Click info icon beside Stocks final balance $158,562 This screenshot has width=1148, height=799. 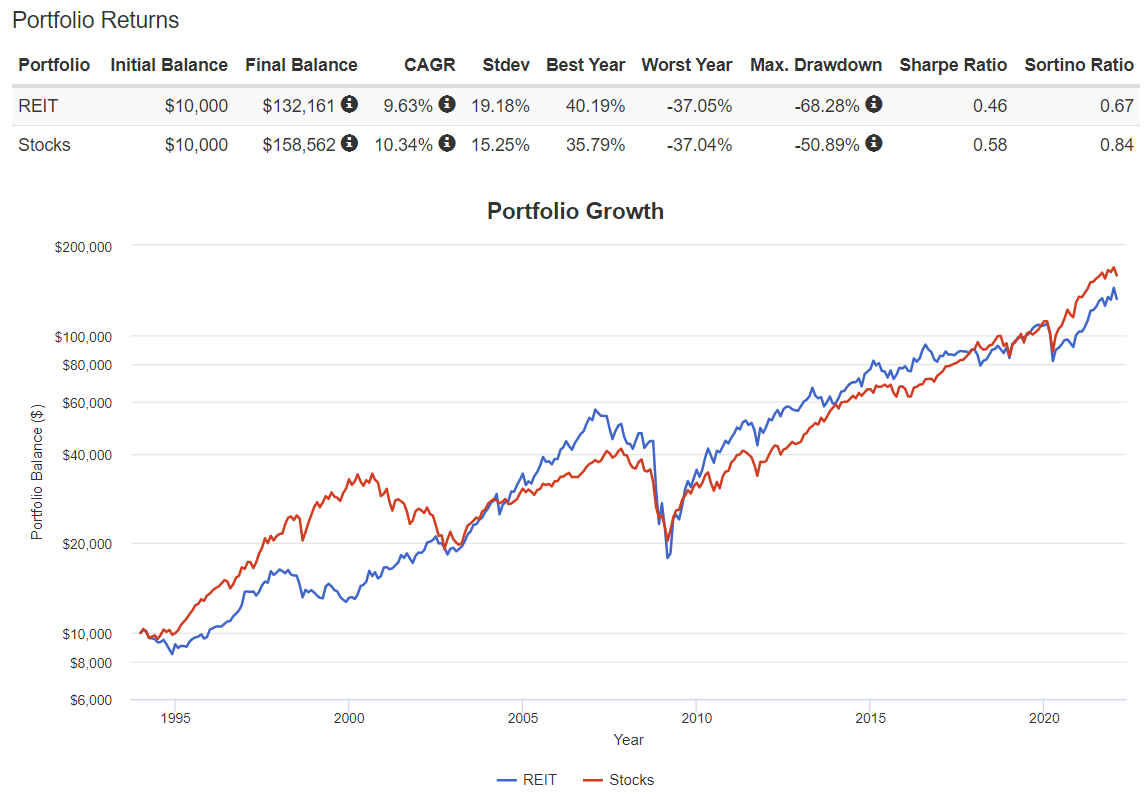point(349,144)
